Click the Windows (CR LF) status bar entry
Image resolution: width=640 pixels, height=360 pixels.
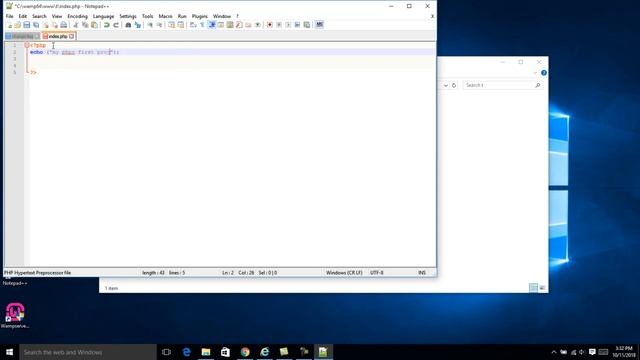click(x=344, y=273)
